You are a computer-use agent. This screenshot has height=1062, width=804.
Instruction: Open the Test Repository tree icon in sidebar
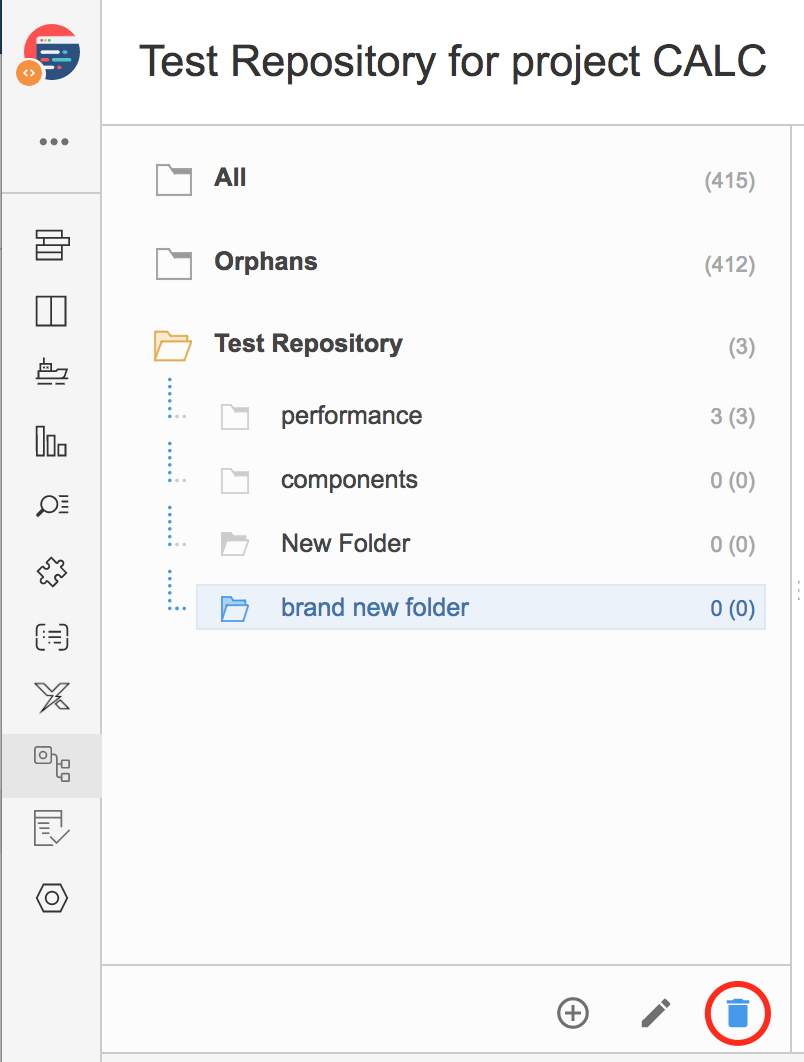52,764
